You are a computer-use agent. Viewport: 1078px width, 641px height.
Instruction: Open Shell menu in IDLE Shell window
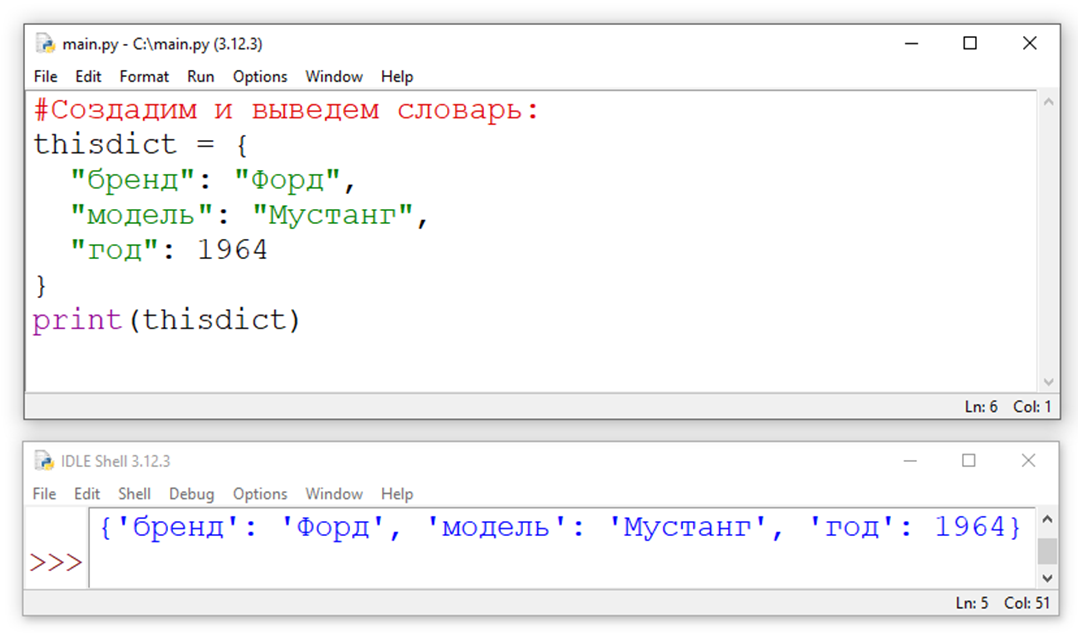point(134,494)
